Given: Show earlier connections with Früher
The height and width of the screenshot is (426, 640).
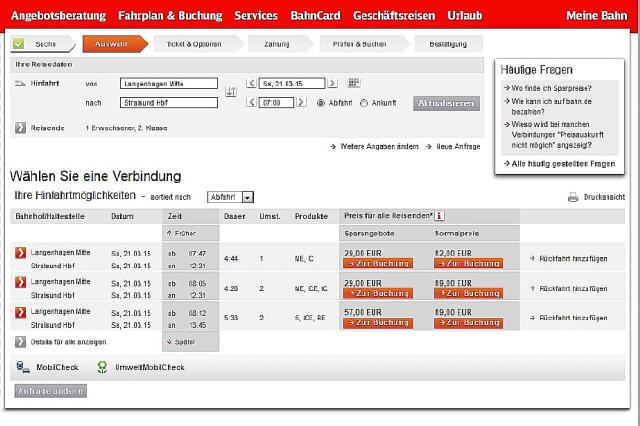Looking at the screenshot, I should click(182, 233).
